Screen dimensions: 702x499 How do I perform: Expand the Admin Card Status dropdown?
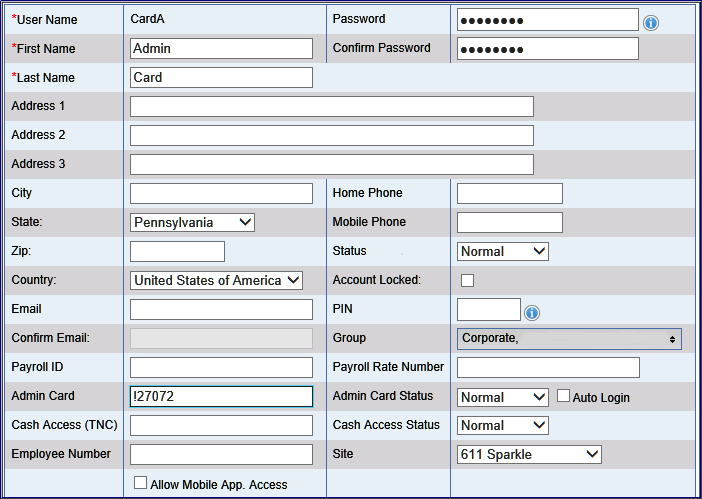pos(503,397)
